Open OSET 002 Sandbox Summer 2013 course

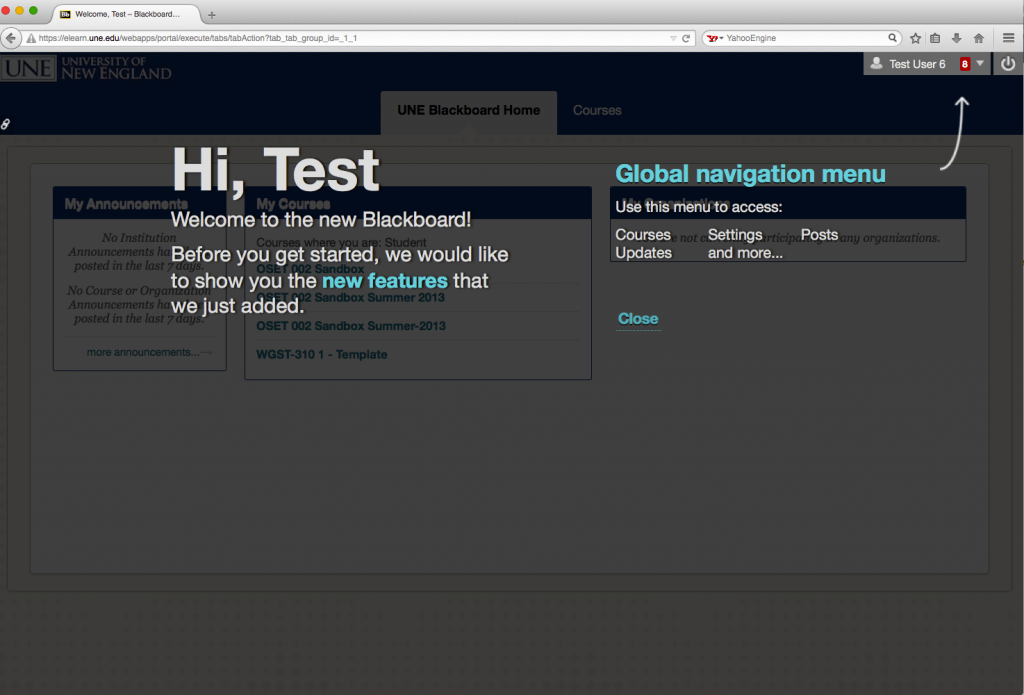pos(351,298)
